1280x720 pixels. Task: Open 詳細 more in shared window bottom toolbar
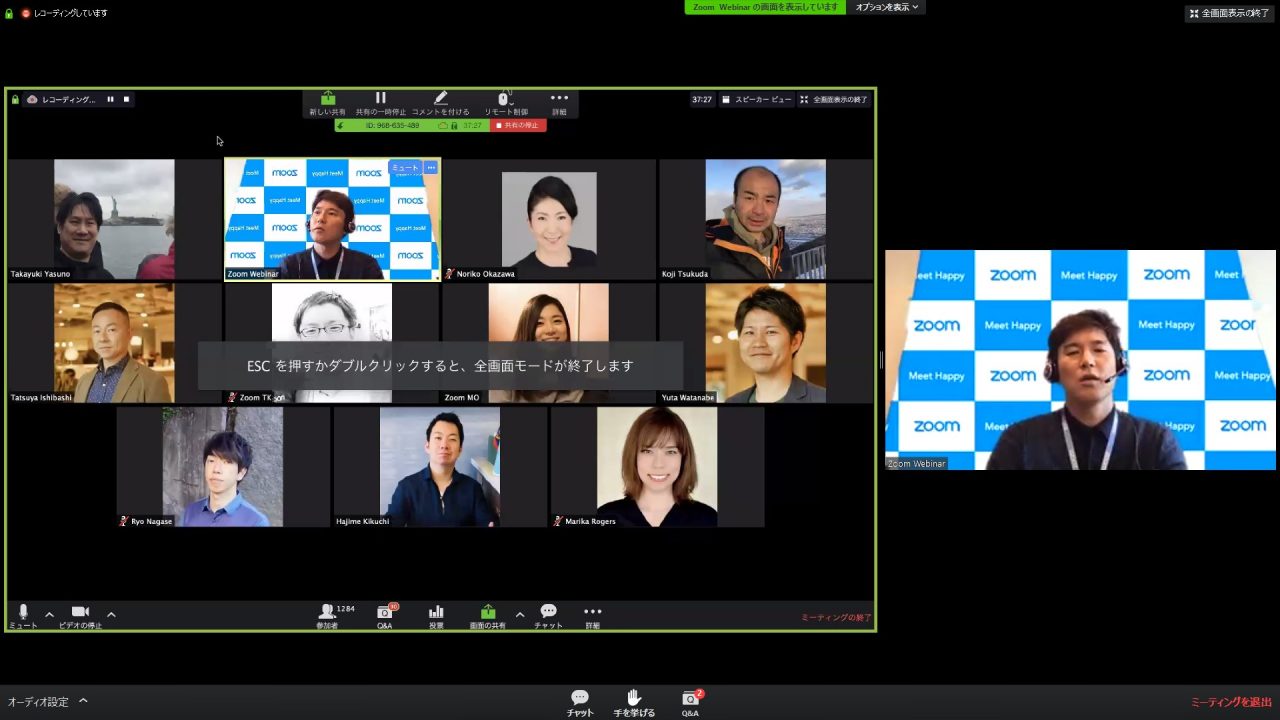coord(593,616)
